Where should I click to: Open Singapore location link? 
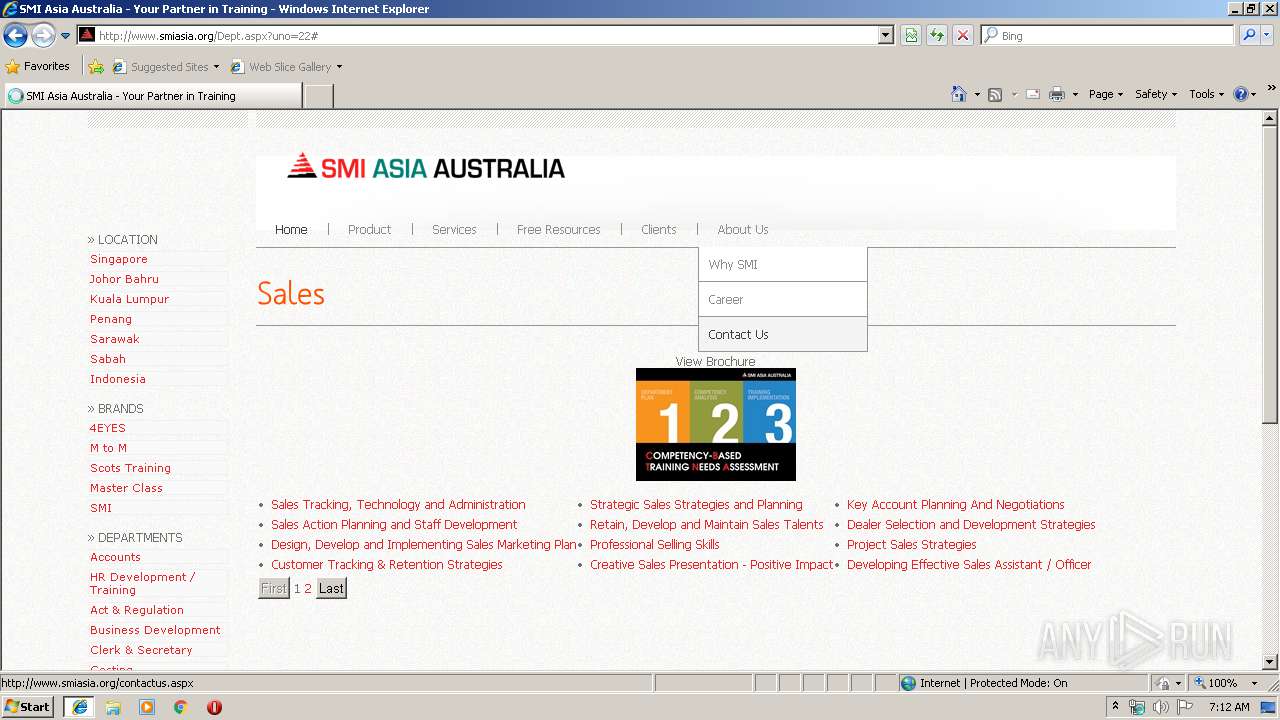(119, 259)
